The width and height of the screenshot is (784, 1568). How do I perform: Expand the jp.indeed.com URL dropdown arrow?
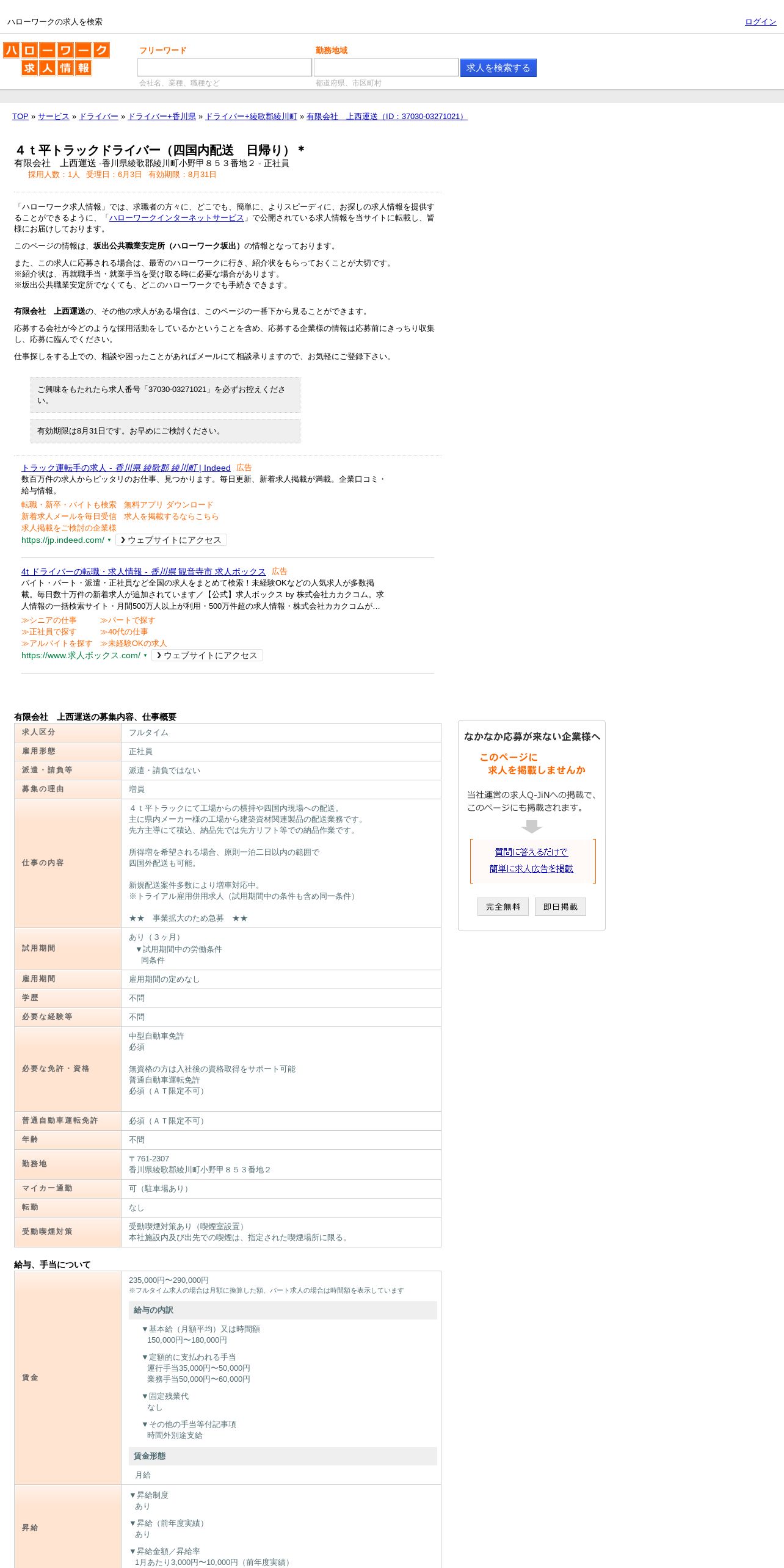tap(109, 540)
